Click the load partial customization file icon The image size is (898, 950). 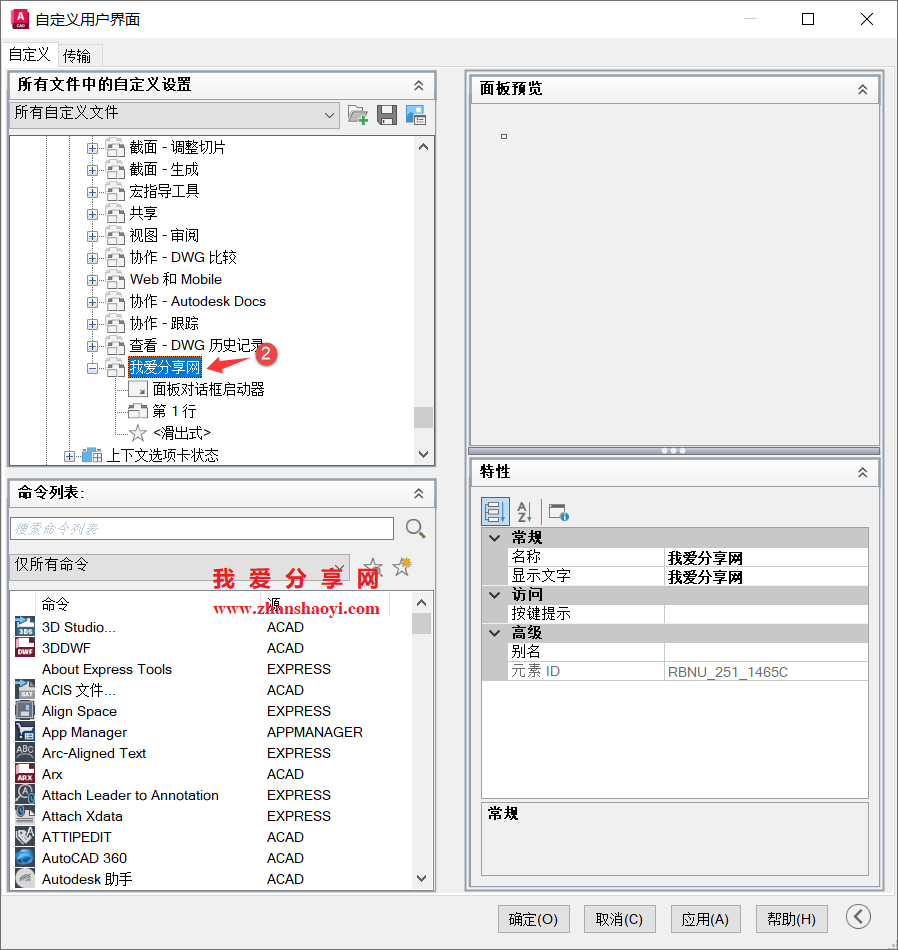tap(357, 114)
